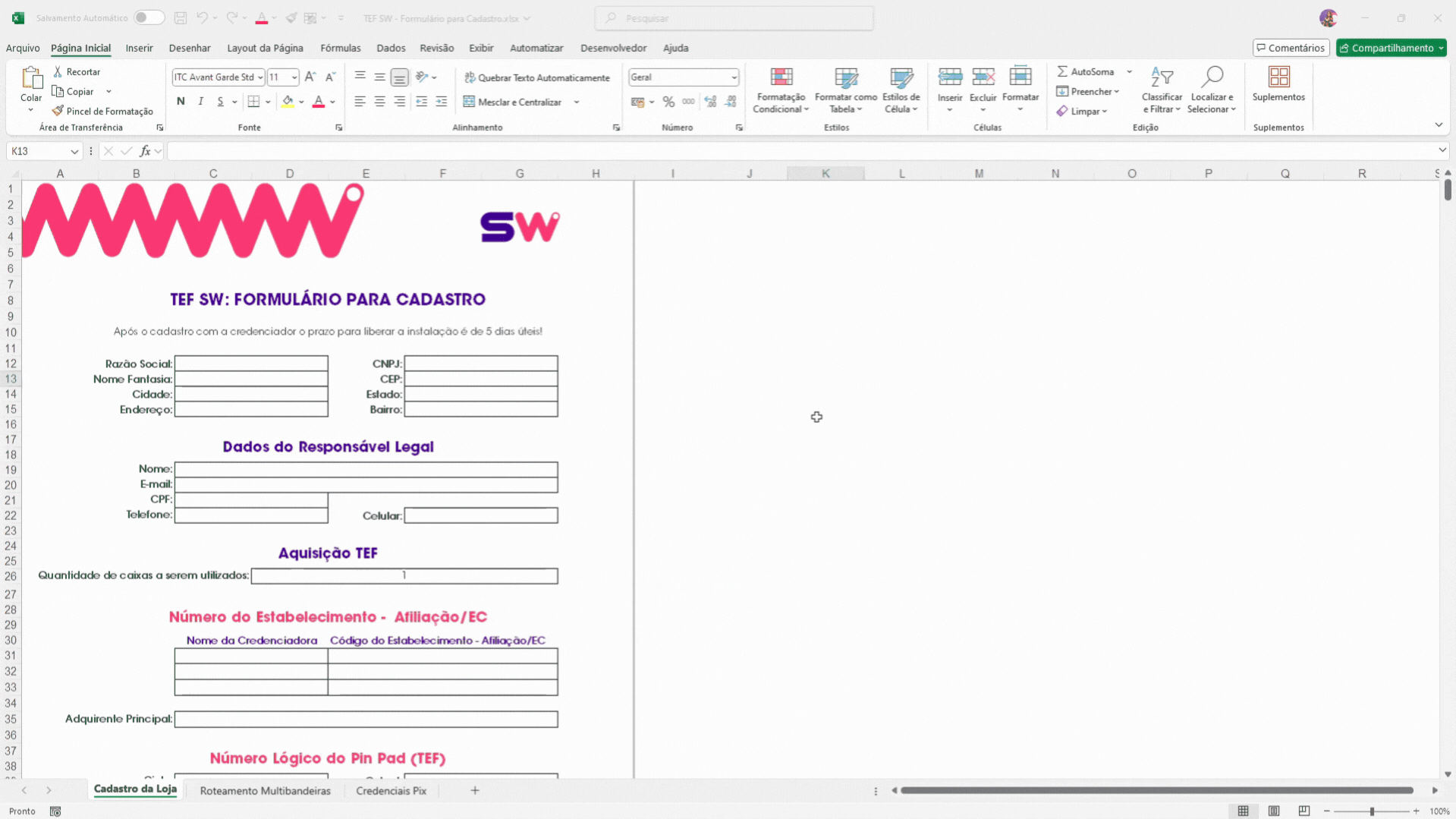1456x819 pixels.
Task: Open the font size dropdown
Action: pyautogui.click(x=294, y=77)
